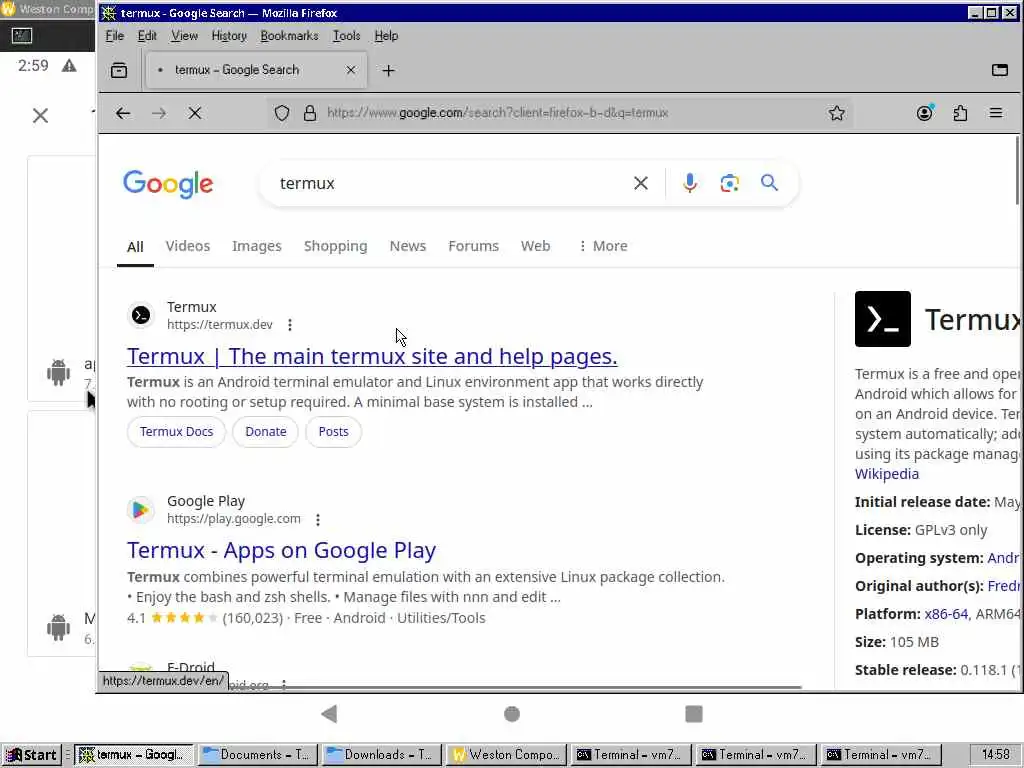Click the Termux logo in knowledge panel
Viewport: 1024px width, 768px height.
point(883,319)
